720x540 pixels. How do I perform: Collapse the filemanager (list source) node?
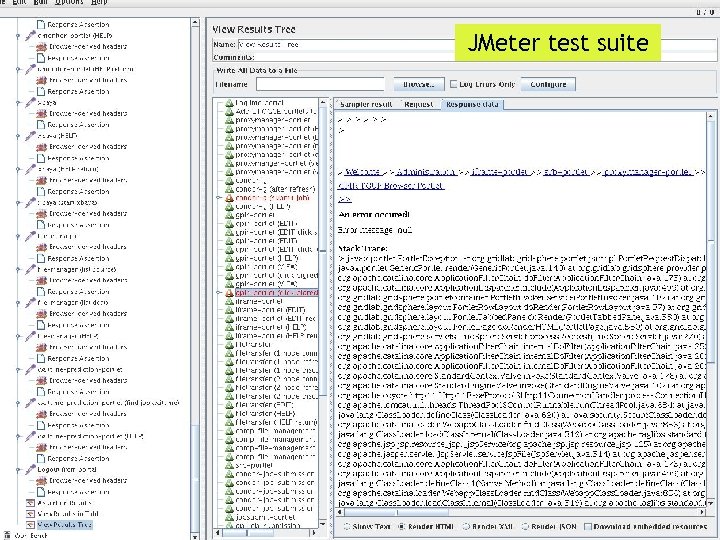[x=18, y=270]
